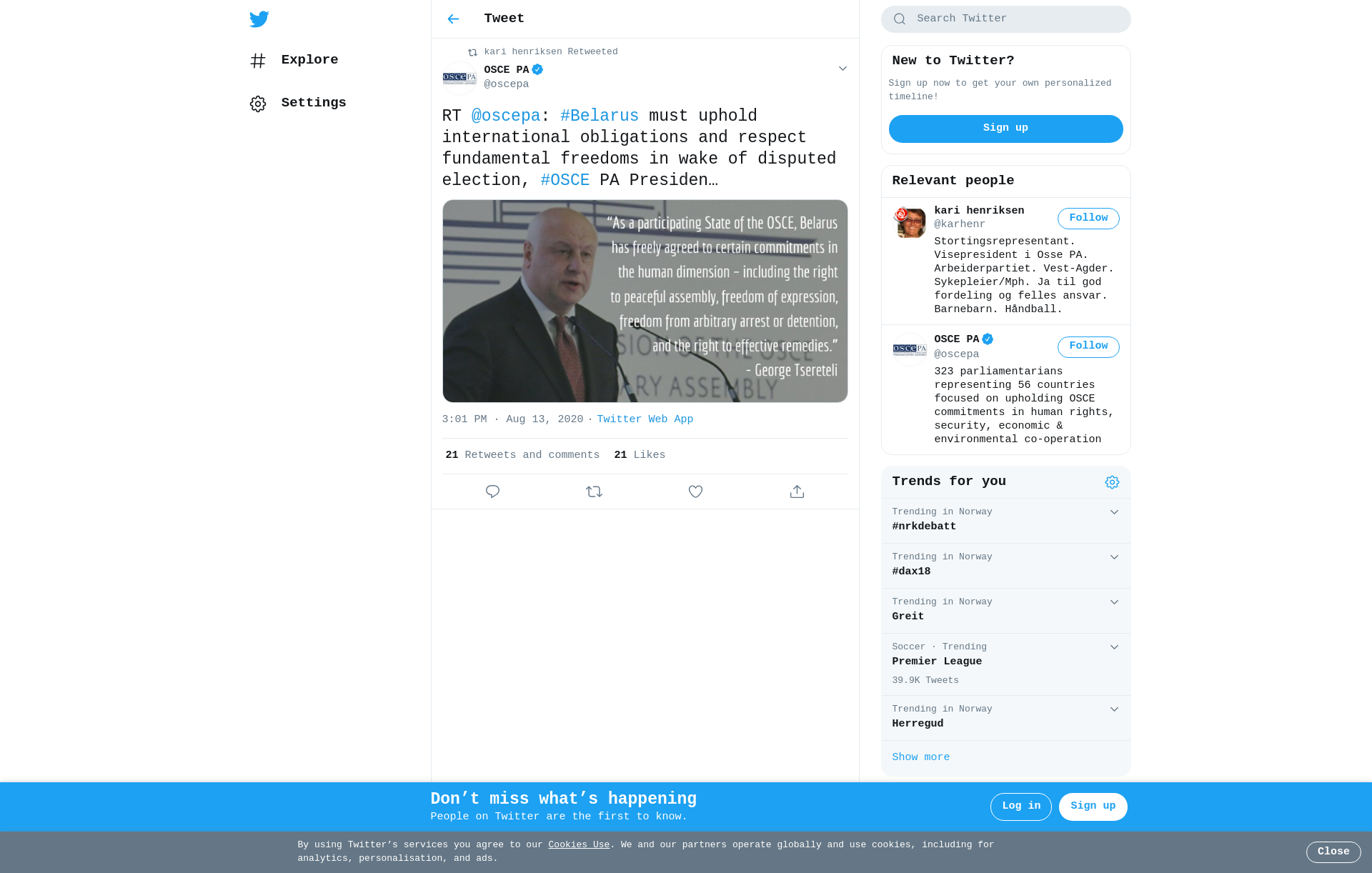This screenshot has height=873, width=1372.
Task: Show more trends
Action: click(920, 757)
